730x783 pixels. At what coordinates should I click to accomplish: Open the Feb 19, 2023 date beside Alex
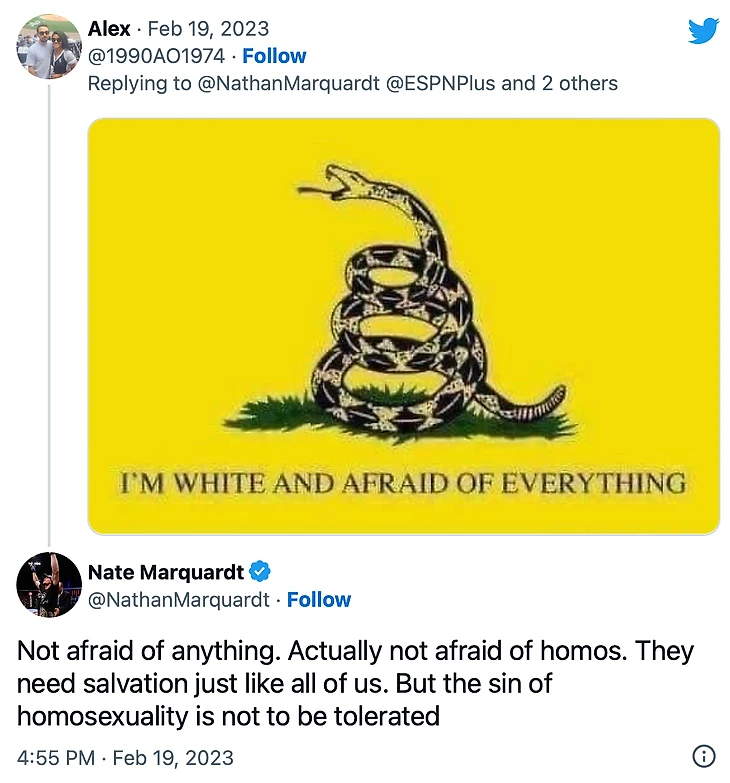[x=208, y=29]
